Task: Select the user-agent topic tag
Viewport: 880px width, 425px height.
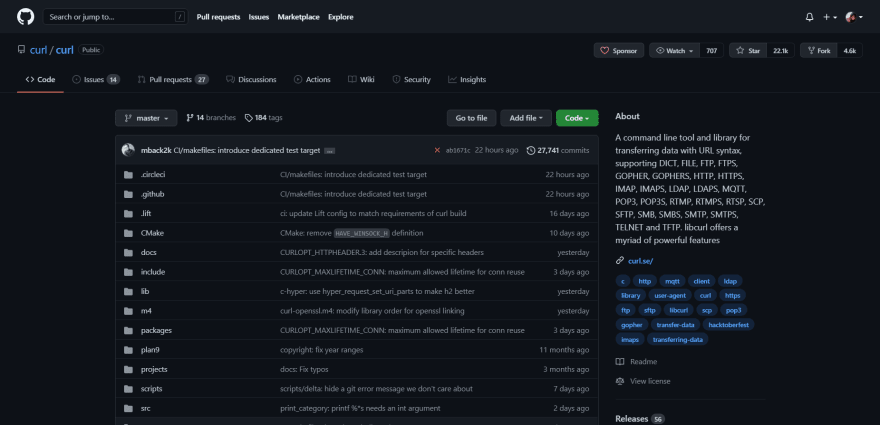Action: point(670,295)
